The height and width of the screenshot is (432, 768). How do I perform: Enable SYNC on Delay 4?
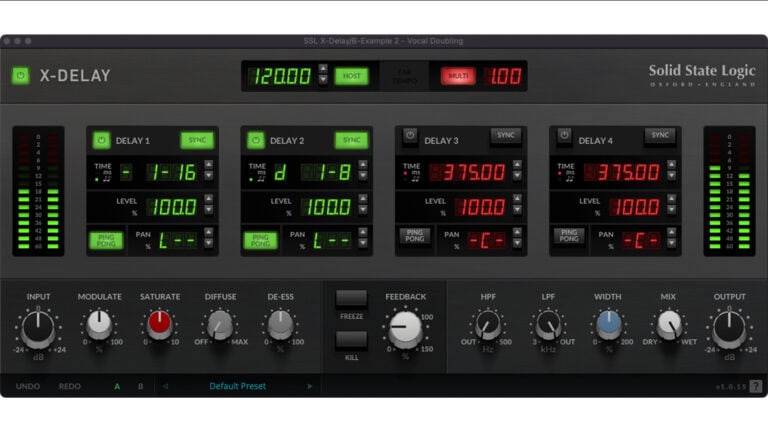[x=660, y=135]
